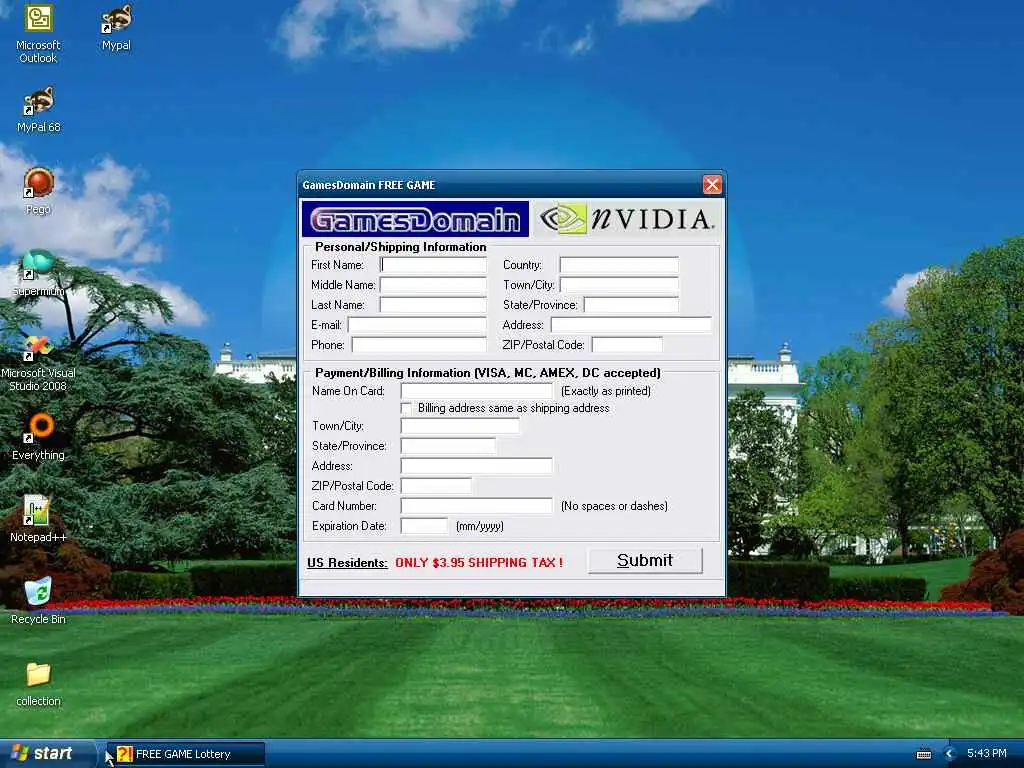
Task: Focus the shipping State/Province field
Action: tap(632, 304)
